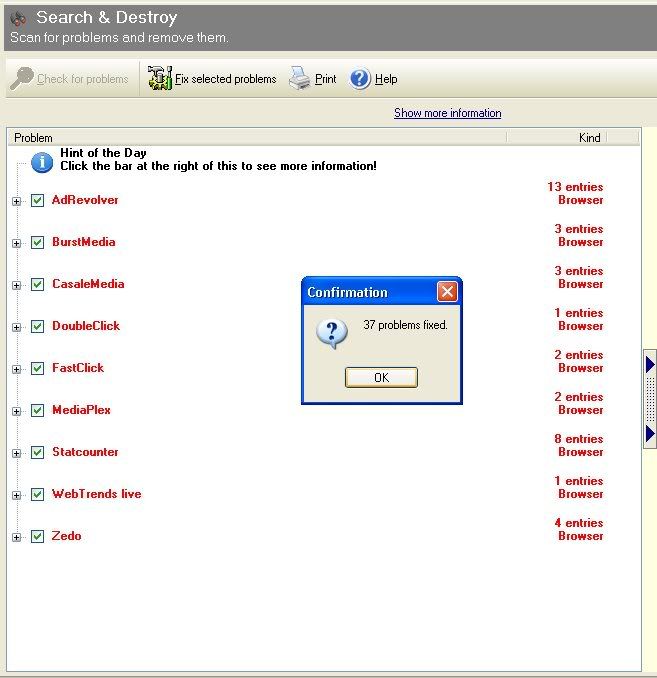Expand the MediaPlex tree node
Image resolution: width=657 pixels, height=678 pixels.
16,411
